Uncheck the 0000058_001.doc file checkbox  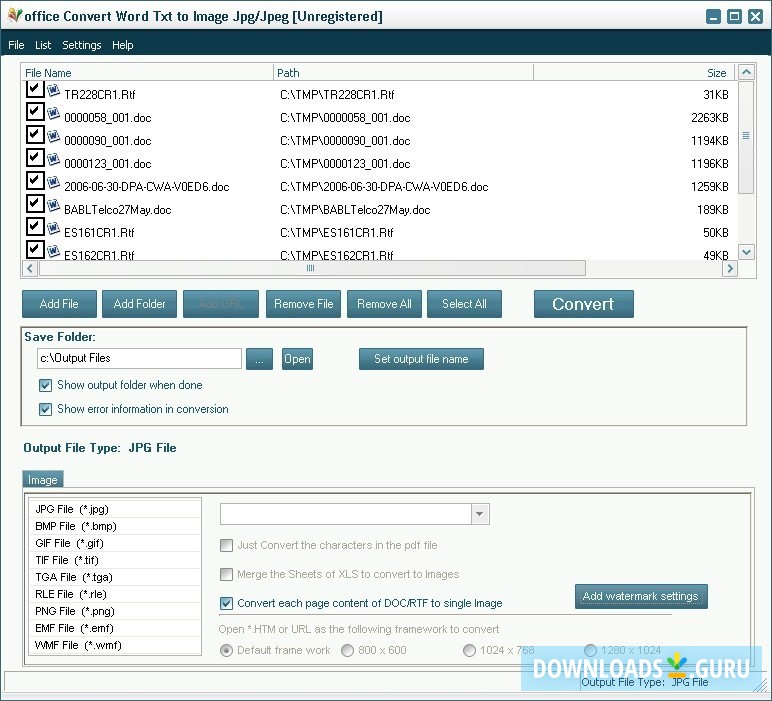(35, 112)
